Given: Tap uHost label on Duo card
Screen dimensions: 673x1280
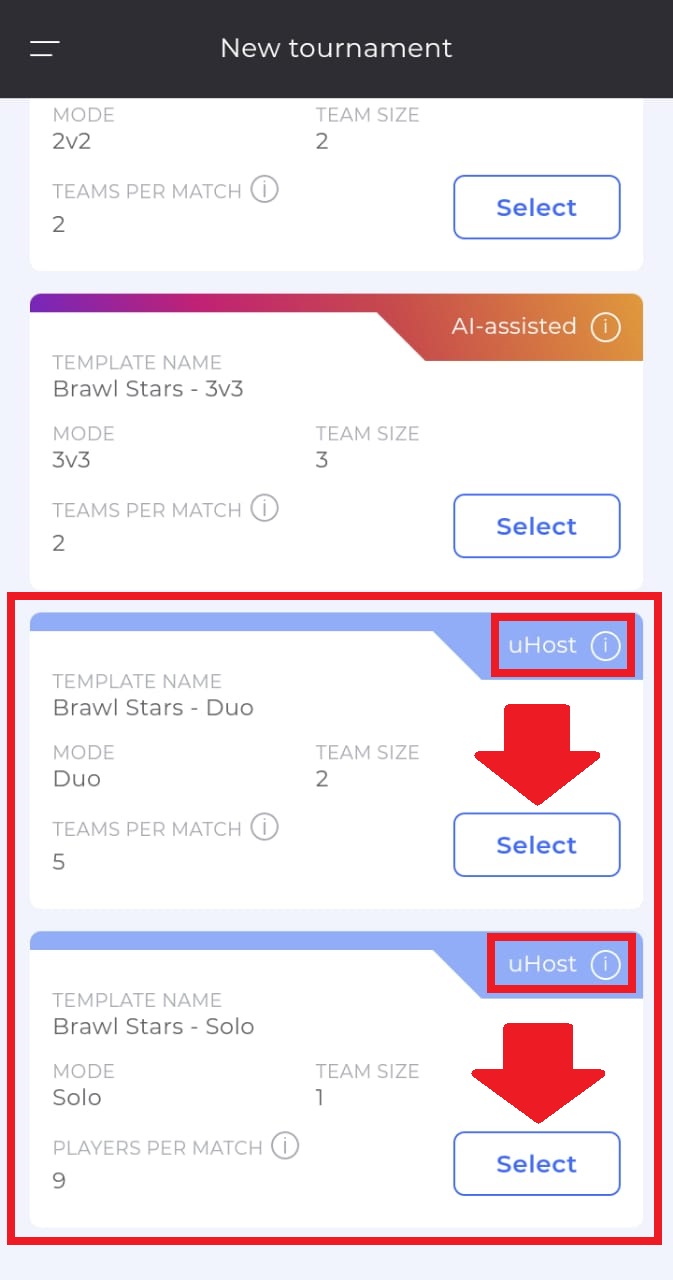Looking at the screenshot, I should point(542,645).
